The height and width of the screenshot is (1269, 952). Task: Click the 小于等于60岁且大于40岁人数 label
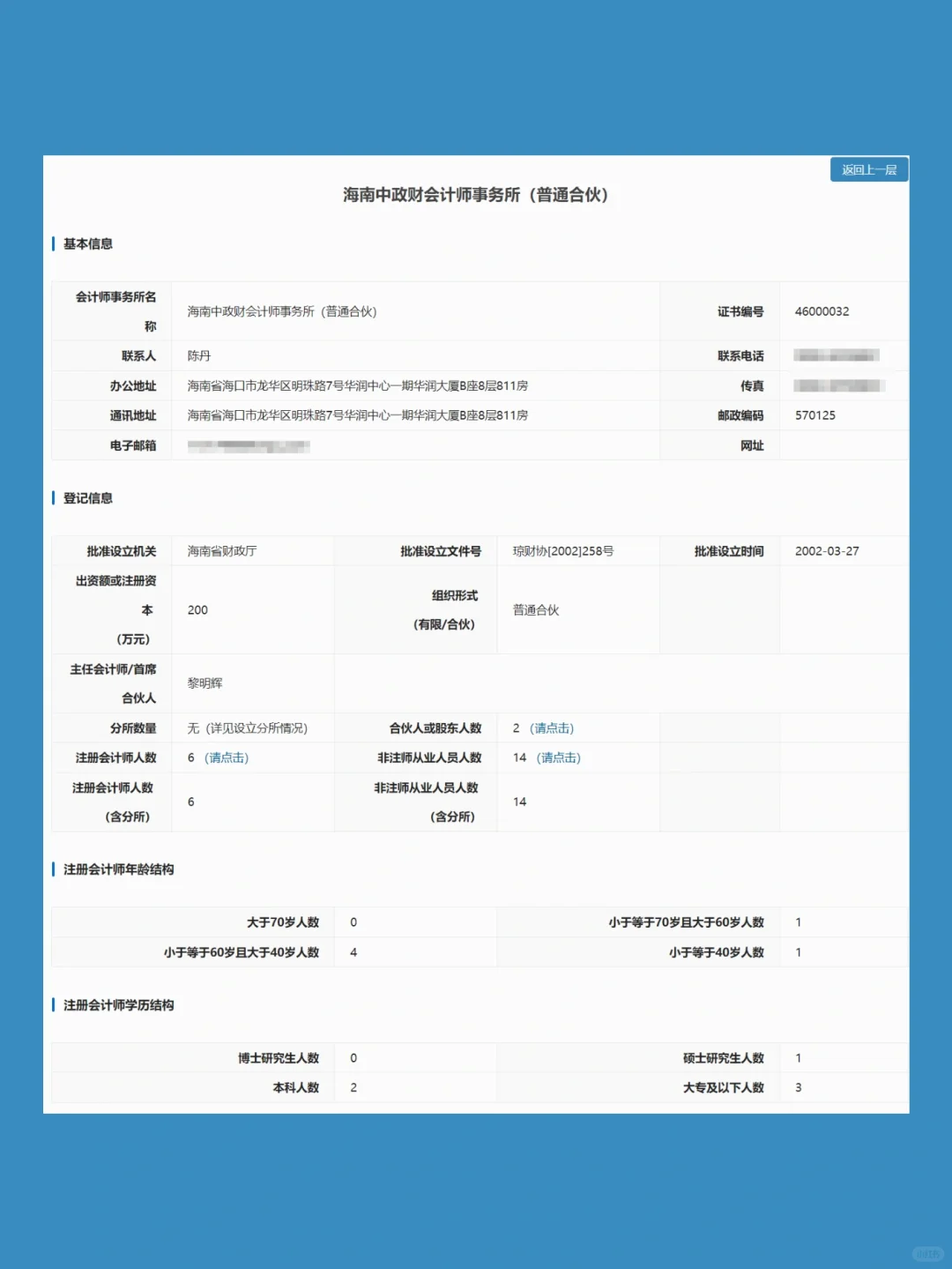coord(242,952)
